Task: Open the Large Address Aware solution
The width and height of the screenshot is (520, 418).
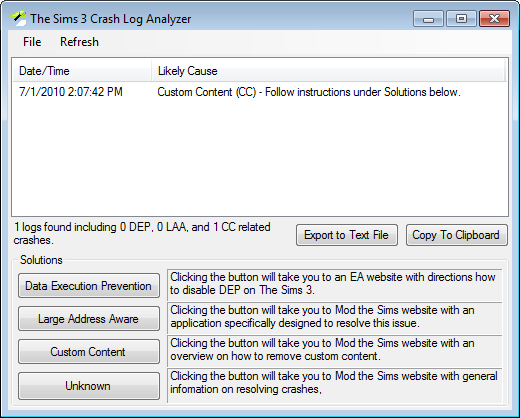Action: click(x=89, y=319)
